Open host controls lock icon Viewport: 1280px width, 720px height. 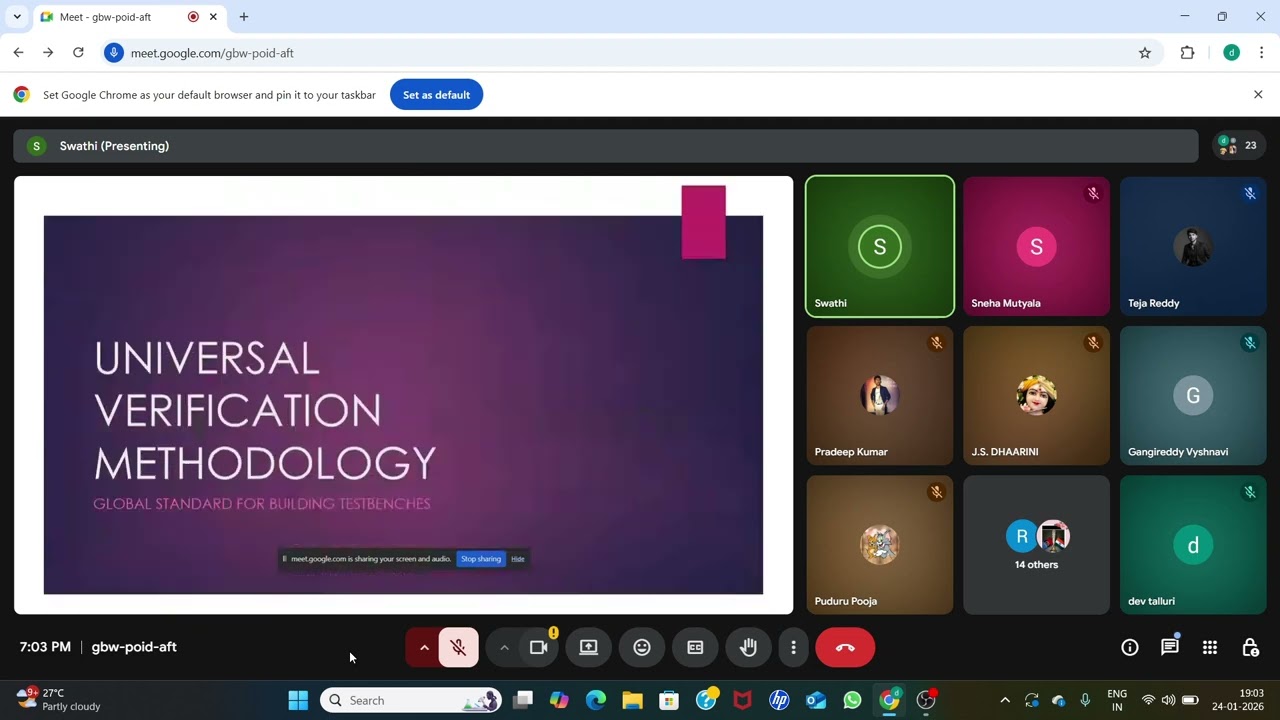(1250, 648)
